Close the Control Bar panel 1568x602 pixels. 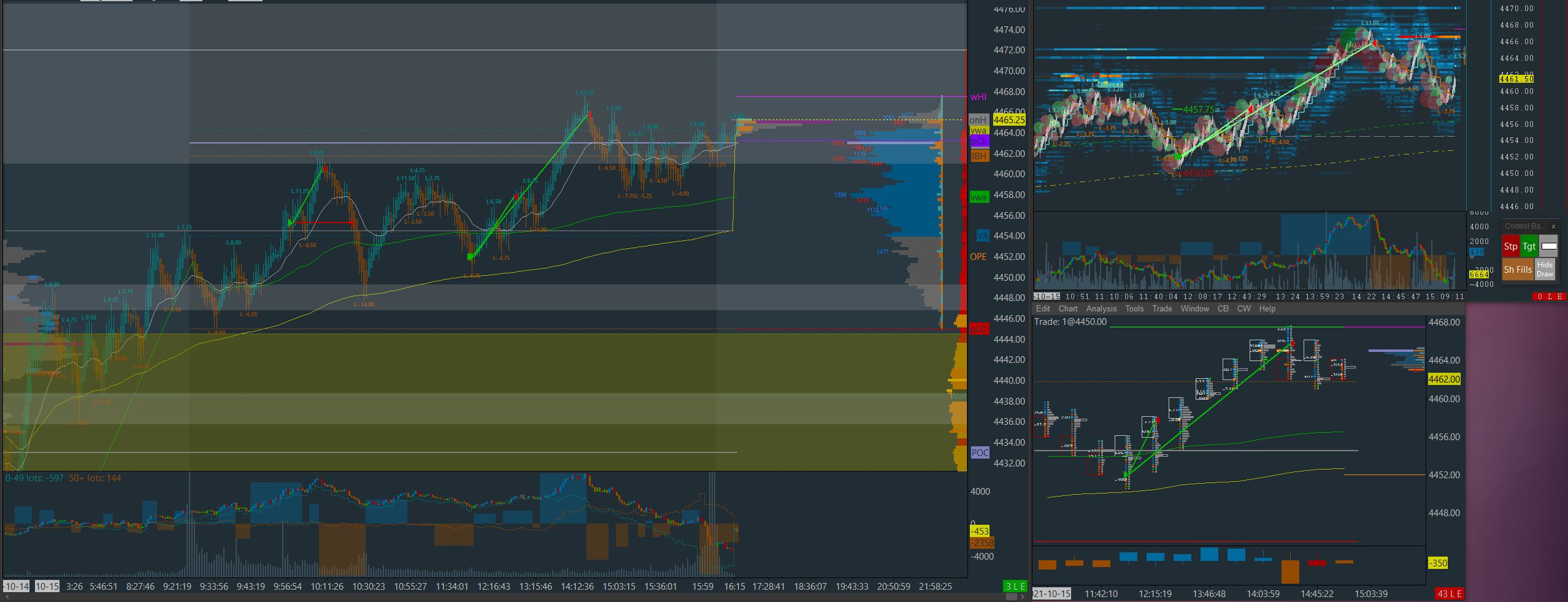pos(1553,226)
